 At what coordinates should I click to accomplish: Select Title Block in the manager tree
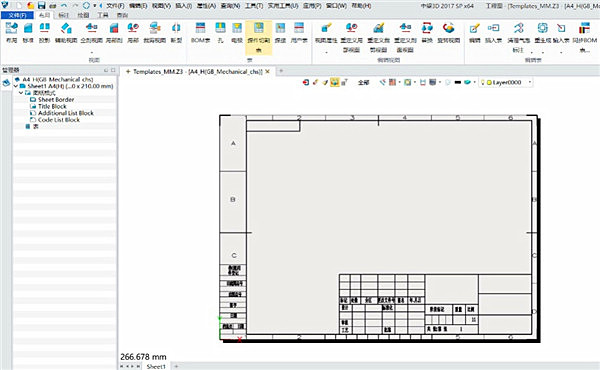pyautogui.click(x=52, y=106)
